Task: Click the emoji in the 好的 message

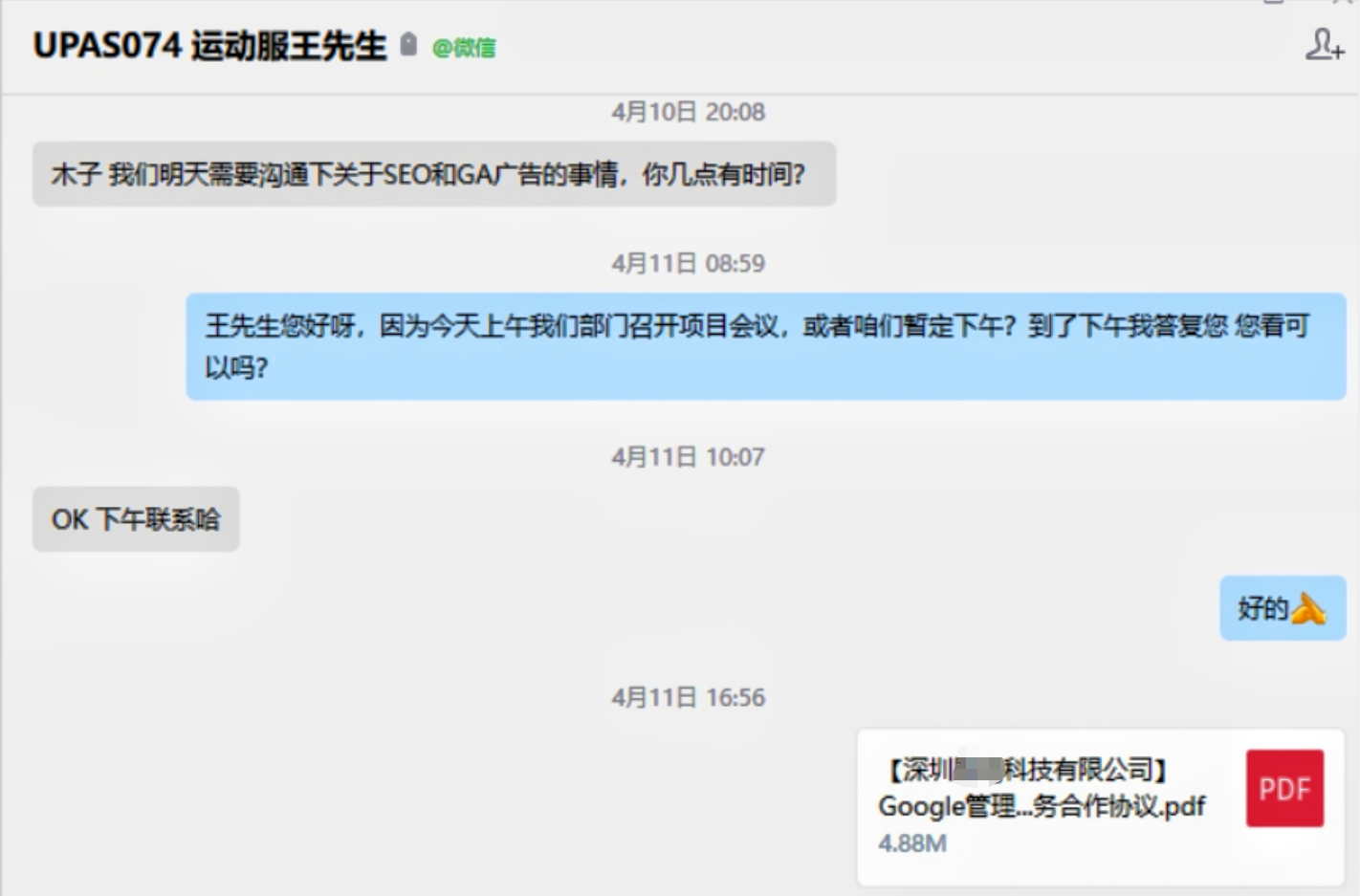Action: point(1307,608)
